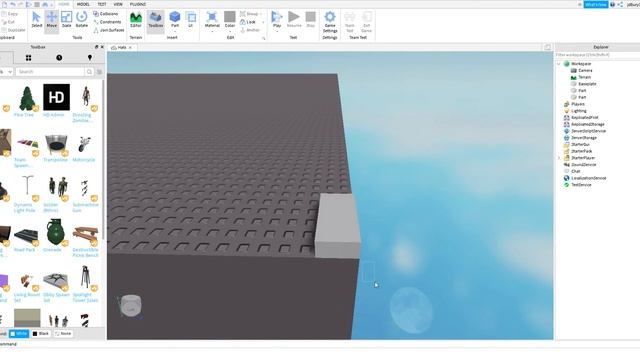Image resolution: width=640 pixels, height=360 pixels.
Task: Open the Material picker
Action: tap(212, 20)
